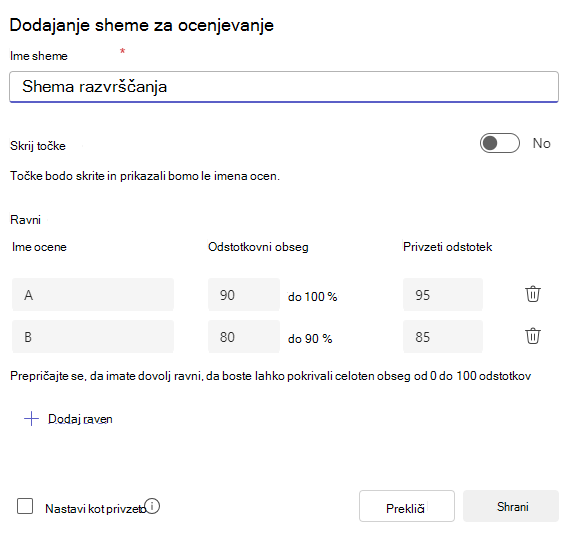This screenshot has height=536, width=574.
Task: Click the Prekliči button
Action: pos(407,506)
